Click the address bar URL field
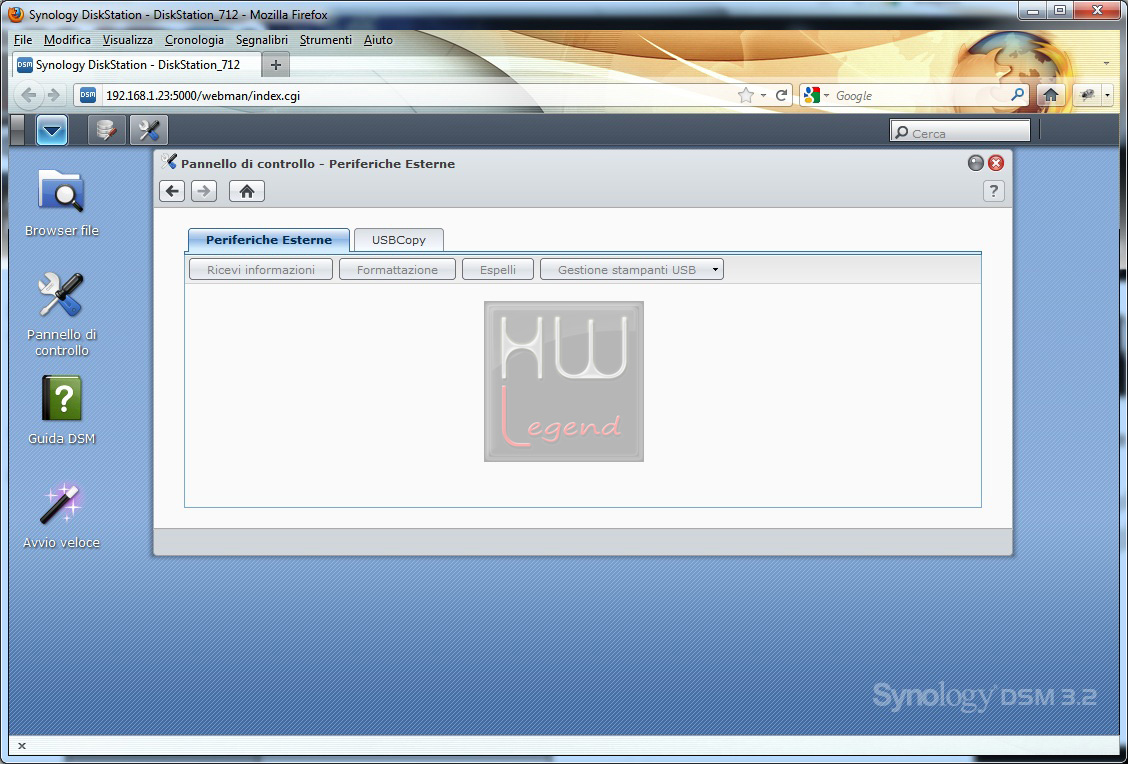 pyautogui.click(x=417, y=96)
